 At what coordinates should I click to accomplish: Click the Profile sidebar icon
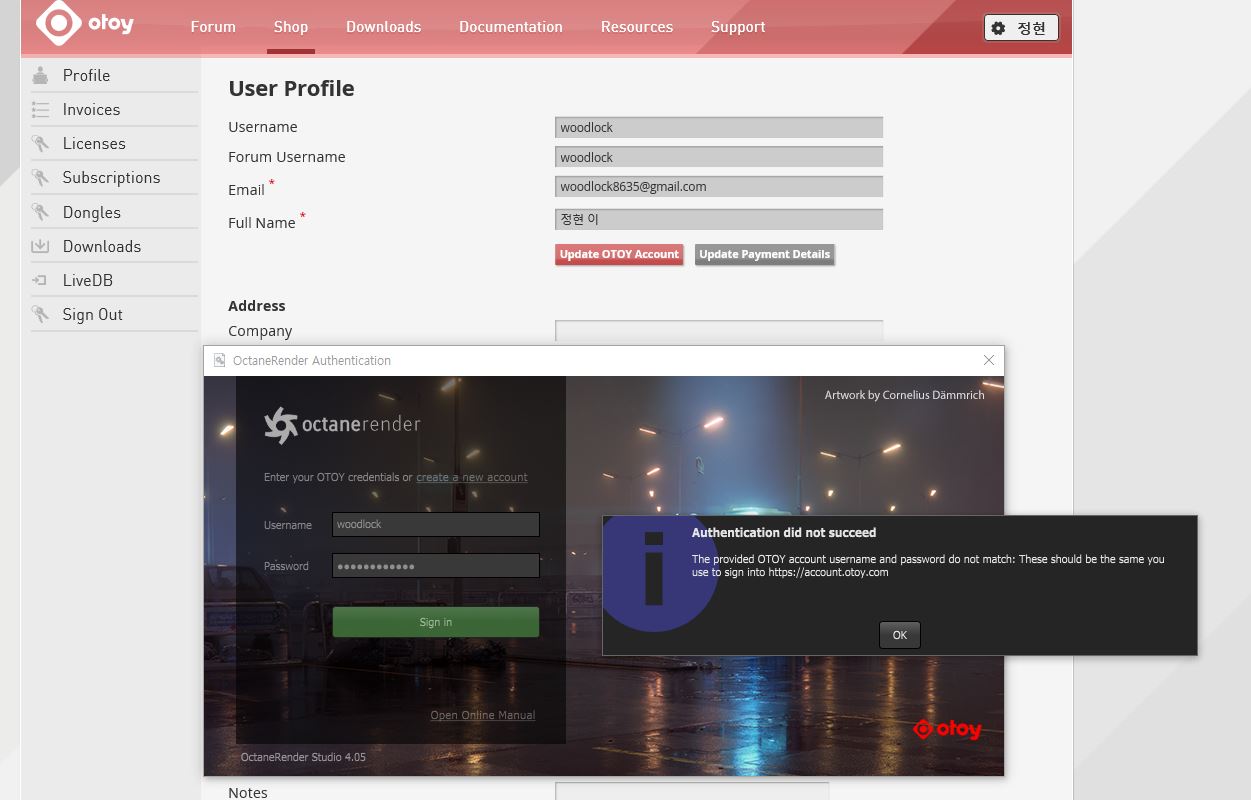tap(40, 76)
